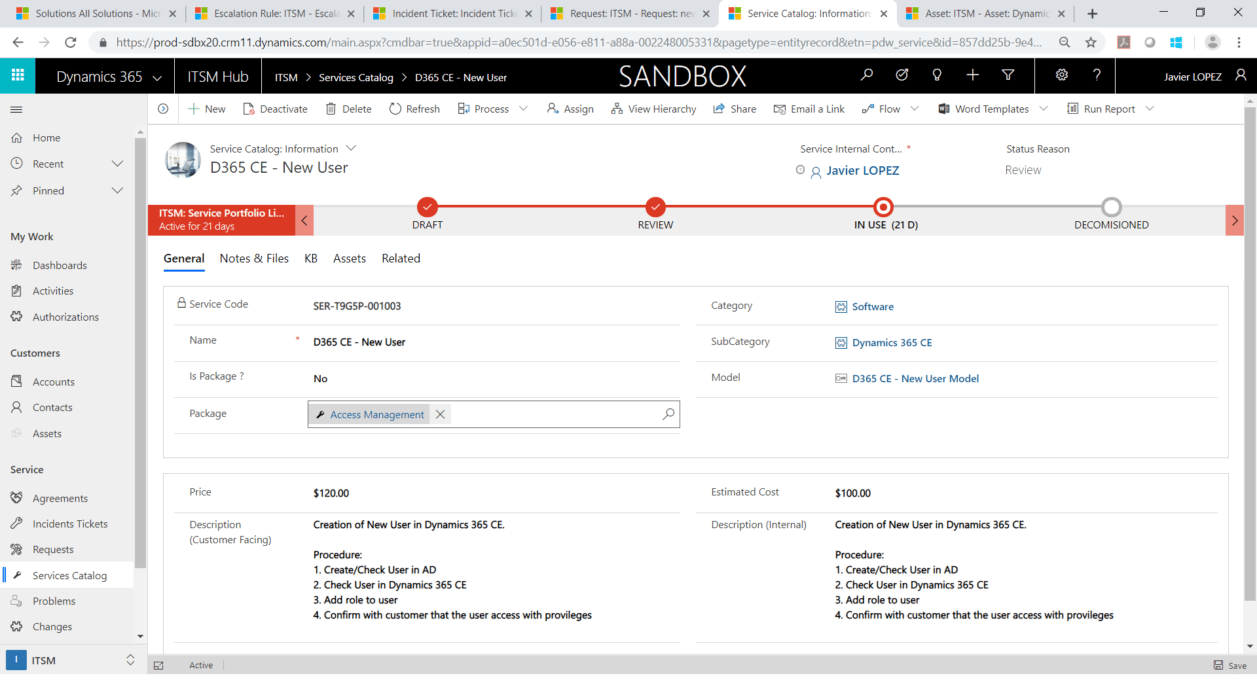Click Email a Link

pos(809,109)
